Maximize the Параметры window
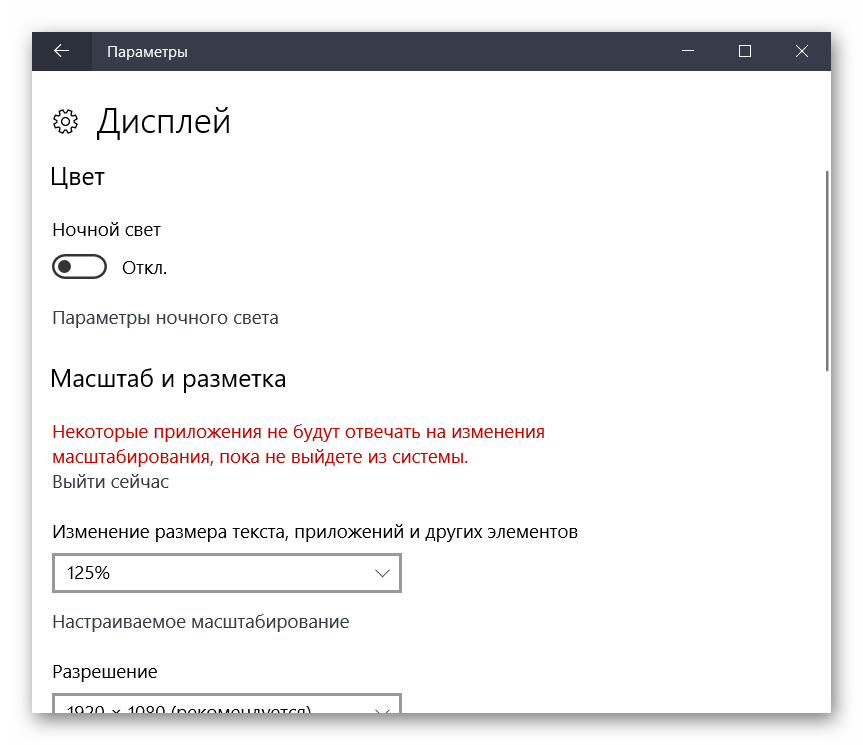The width and height of the screenshot is (863, 745). point(745,51)
